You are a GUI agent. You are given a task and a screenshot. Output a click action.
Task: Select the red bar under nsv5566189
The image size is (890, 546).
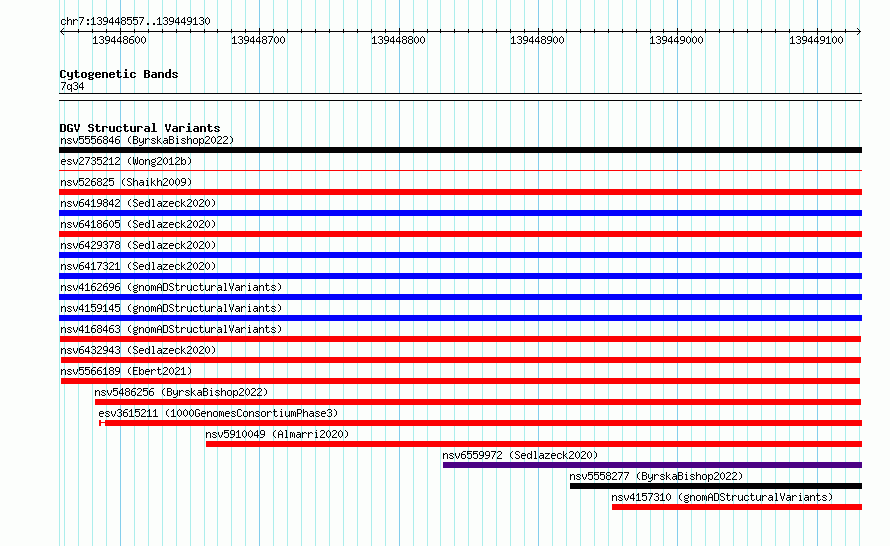[x=460, y=381]
